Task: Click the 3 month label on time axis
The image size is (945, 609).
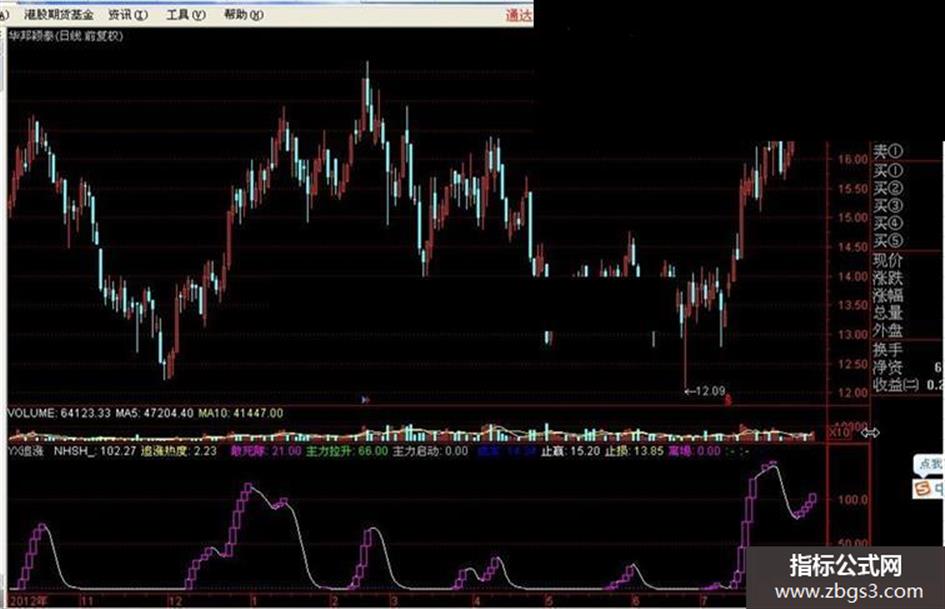Action: coord(394,601)
